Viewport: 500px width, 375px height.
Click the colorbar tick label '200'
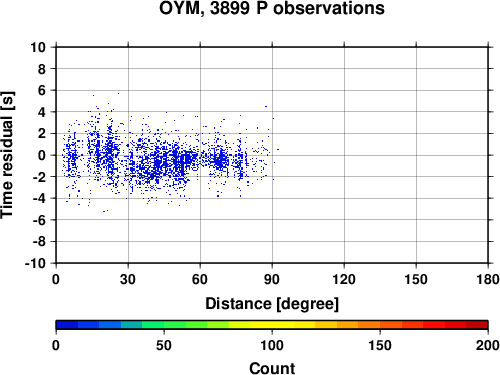[488, 345]
